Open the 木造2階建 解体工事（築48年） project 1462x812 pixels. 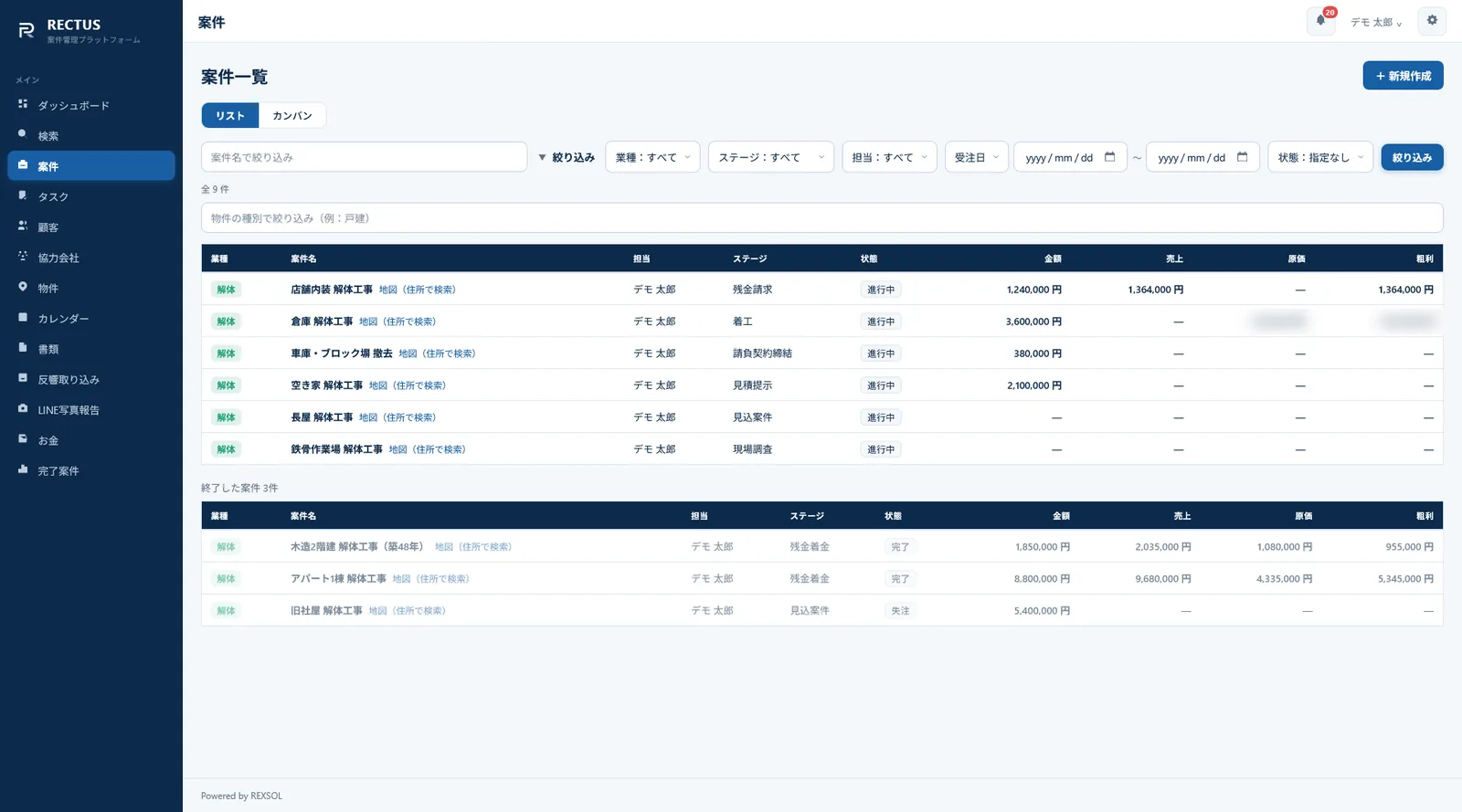(359, 547)
